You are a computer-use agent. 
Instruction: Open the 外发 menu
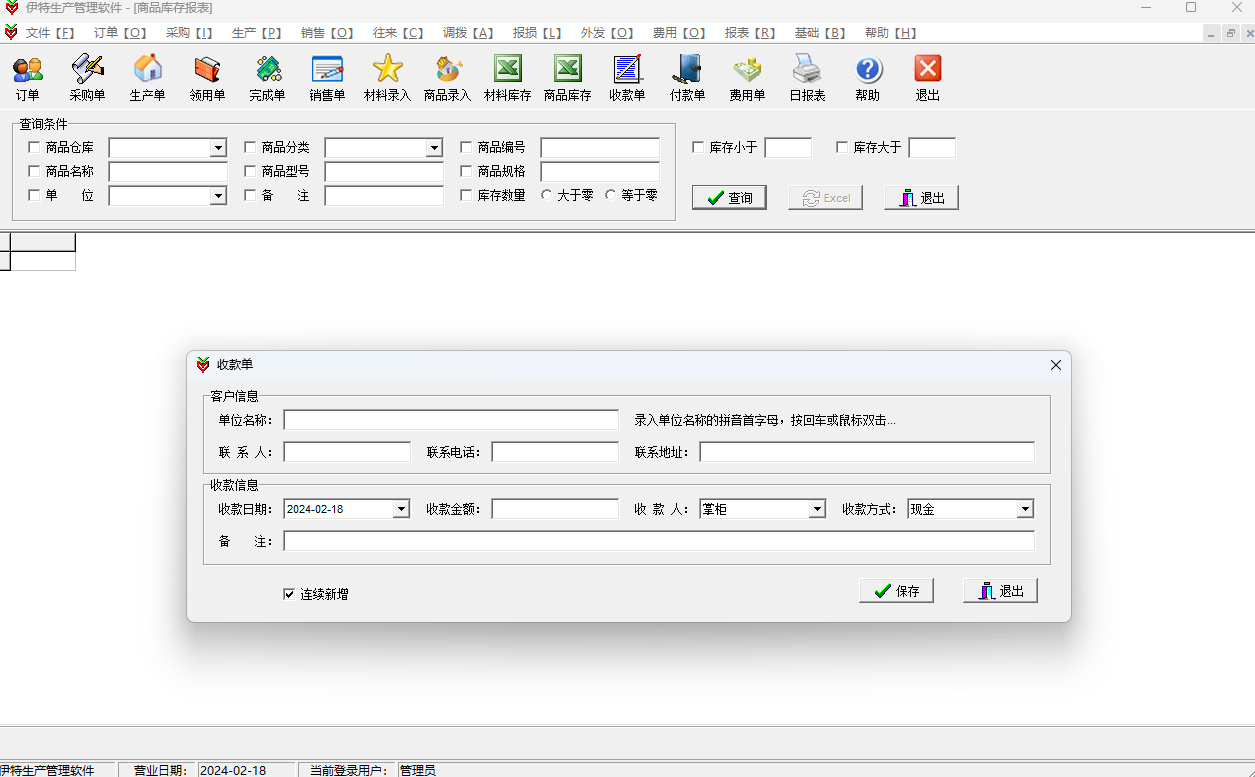point(608,33)
